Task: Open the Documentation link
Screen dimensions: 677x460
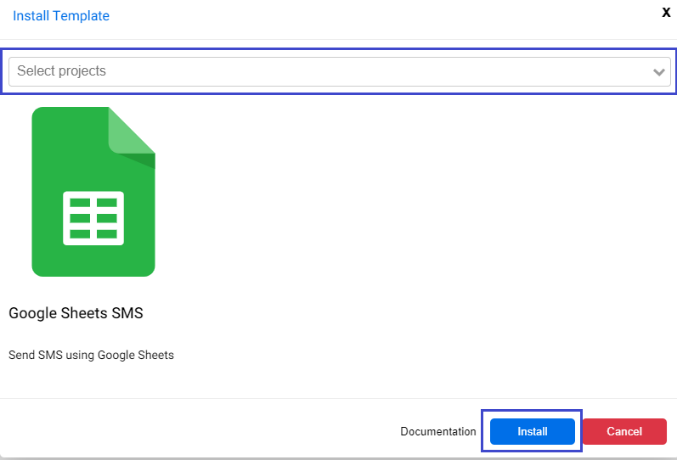Action: 438,431
